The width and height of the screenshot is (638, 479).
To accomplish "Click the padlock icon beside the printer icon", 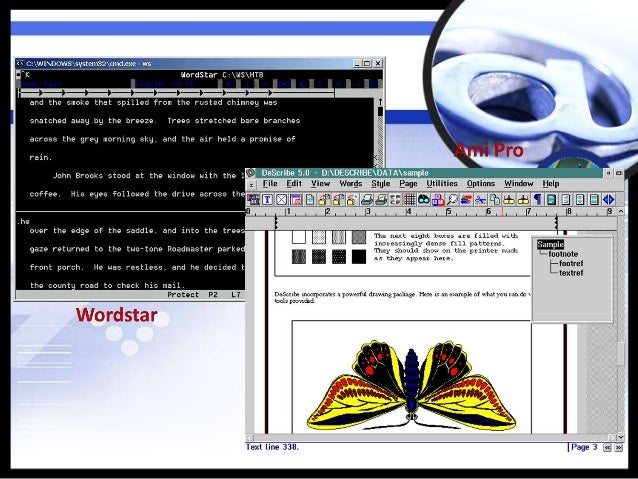I will point(352,199).
